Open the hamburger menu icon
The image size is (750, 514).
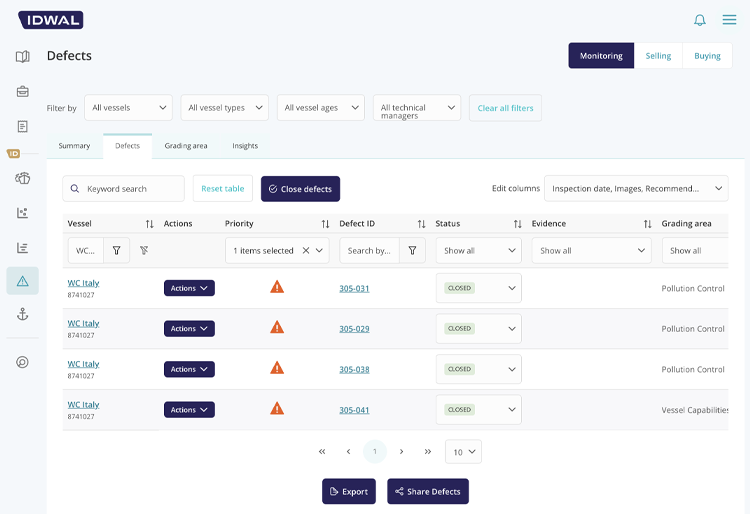point(729,20)
